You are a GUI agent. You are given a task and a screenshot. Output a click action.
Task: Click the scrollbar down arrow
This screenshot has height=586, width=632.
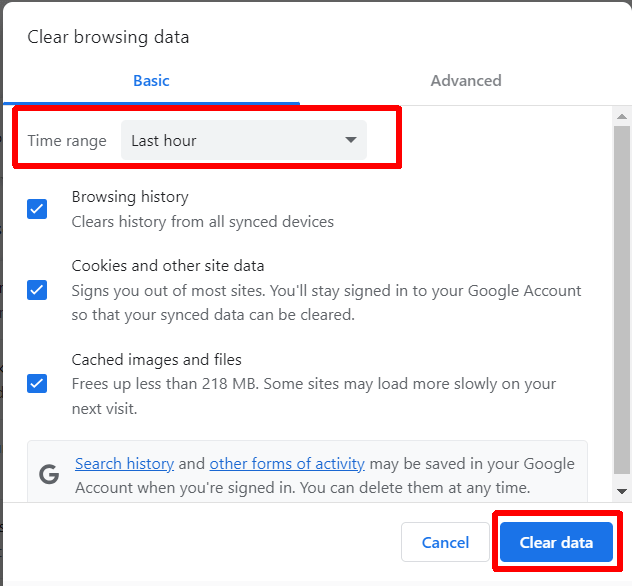point(621,491)
